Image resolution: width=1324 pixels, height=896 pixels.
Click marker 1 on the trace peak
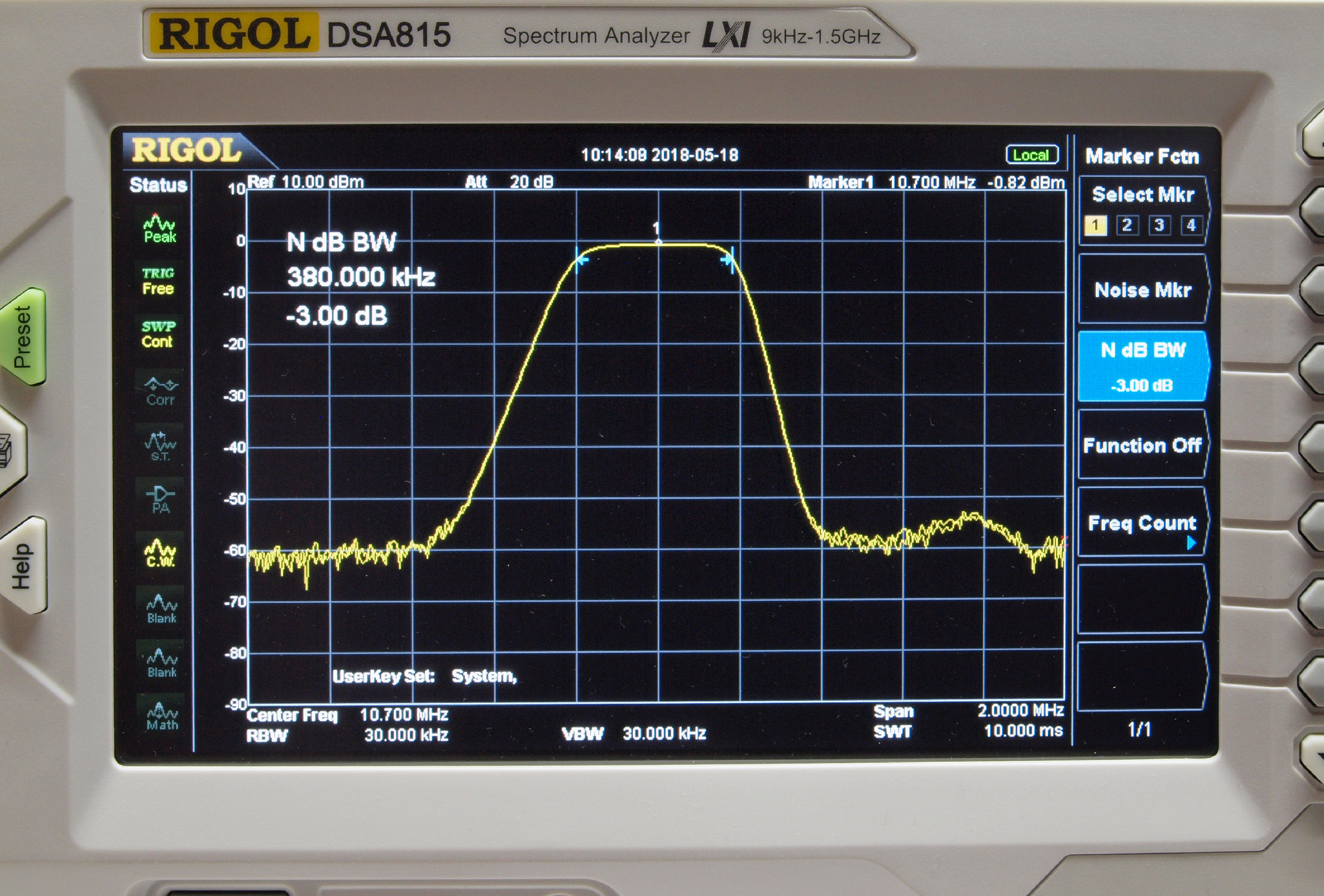[657, 240]
